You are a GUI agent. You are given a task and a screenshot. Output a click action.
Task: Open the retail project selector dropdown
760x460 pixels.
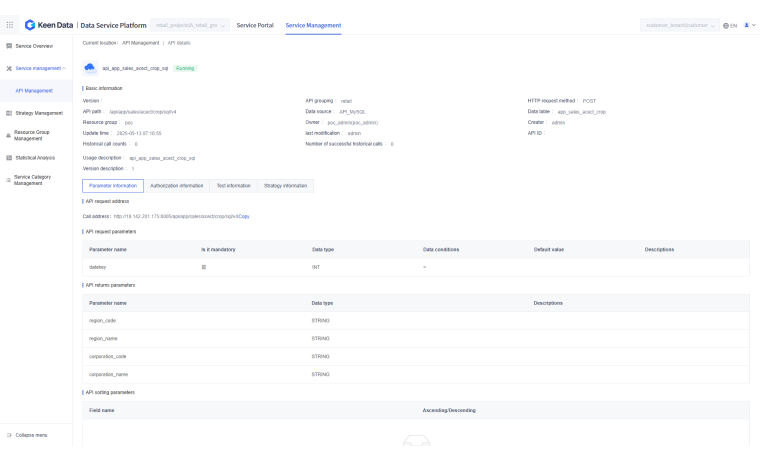click(189, 25)
